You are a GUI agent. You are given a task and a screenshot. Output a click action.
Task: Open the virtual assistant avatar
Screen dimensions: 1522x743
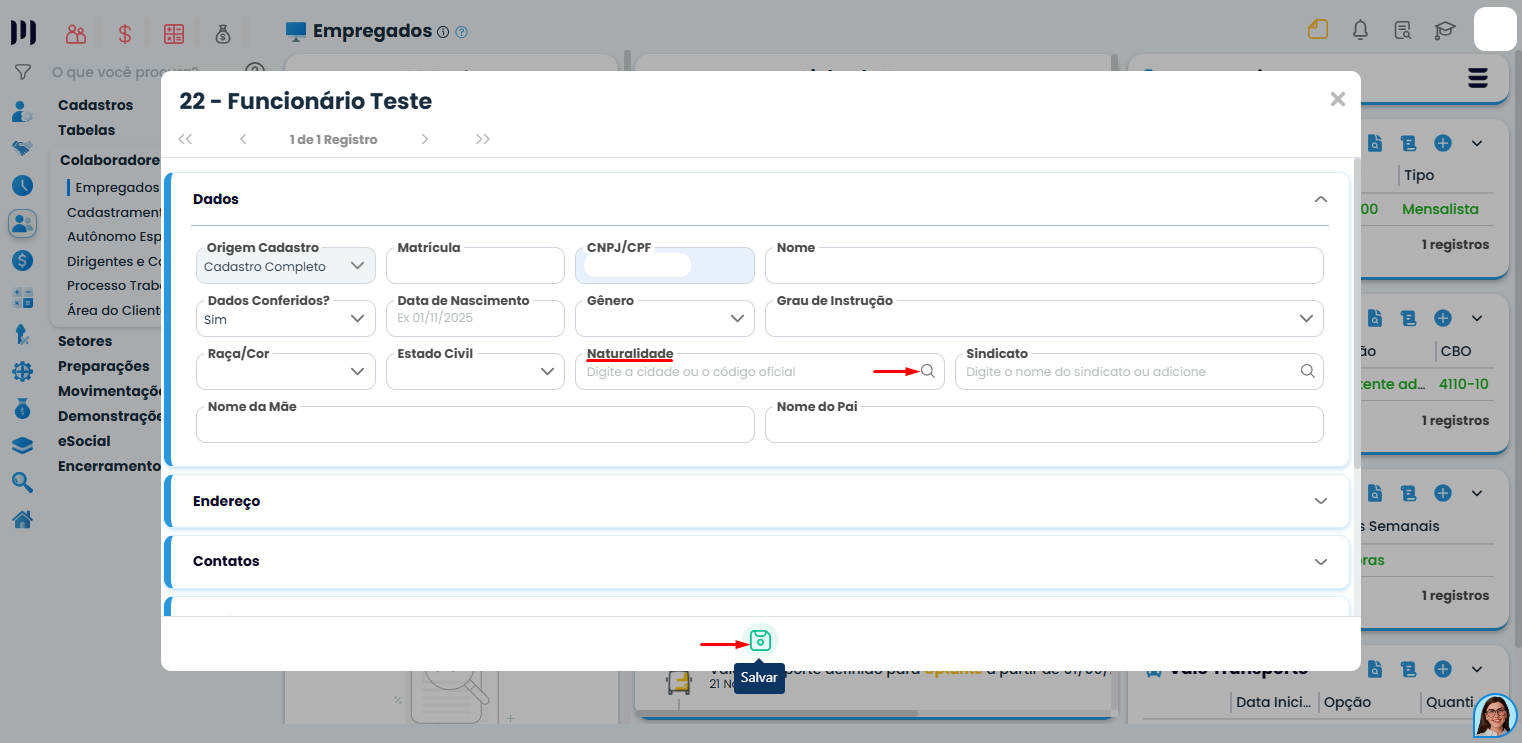coord(1496,715)
